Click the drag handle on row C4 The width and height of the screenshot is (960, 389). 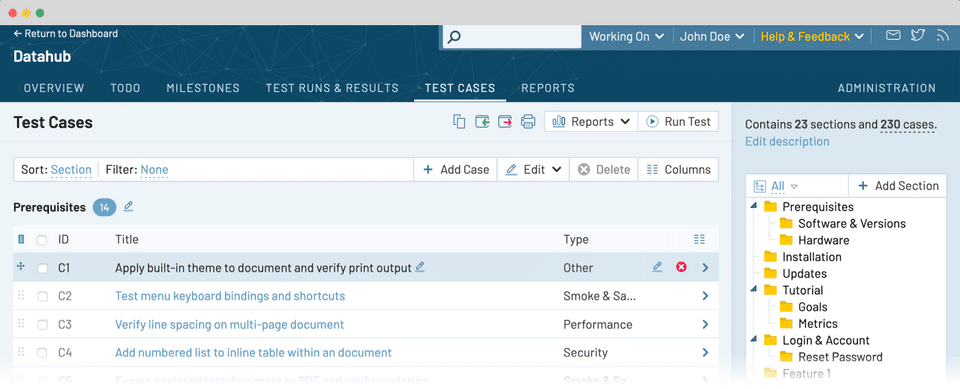click(x=21, y=352)
